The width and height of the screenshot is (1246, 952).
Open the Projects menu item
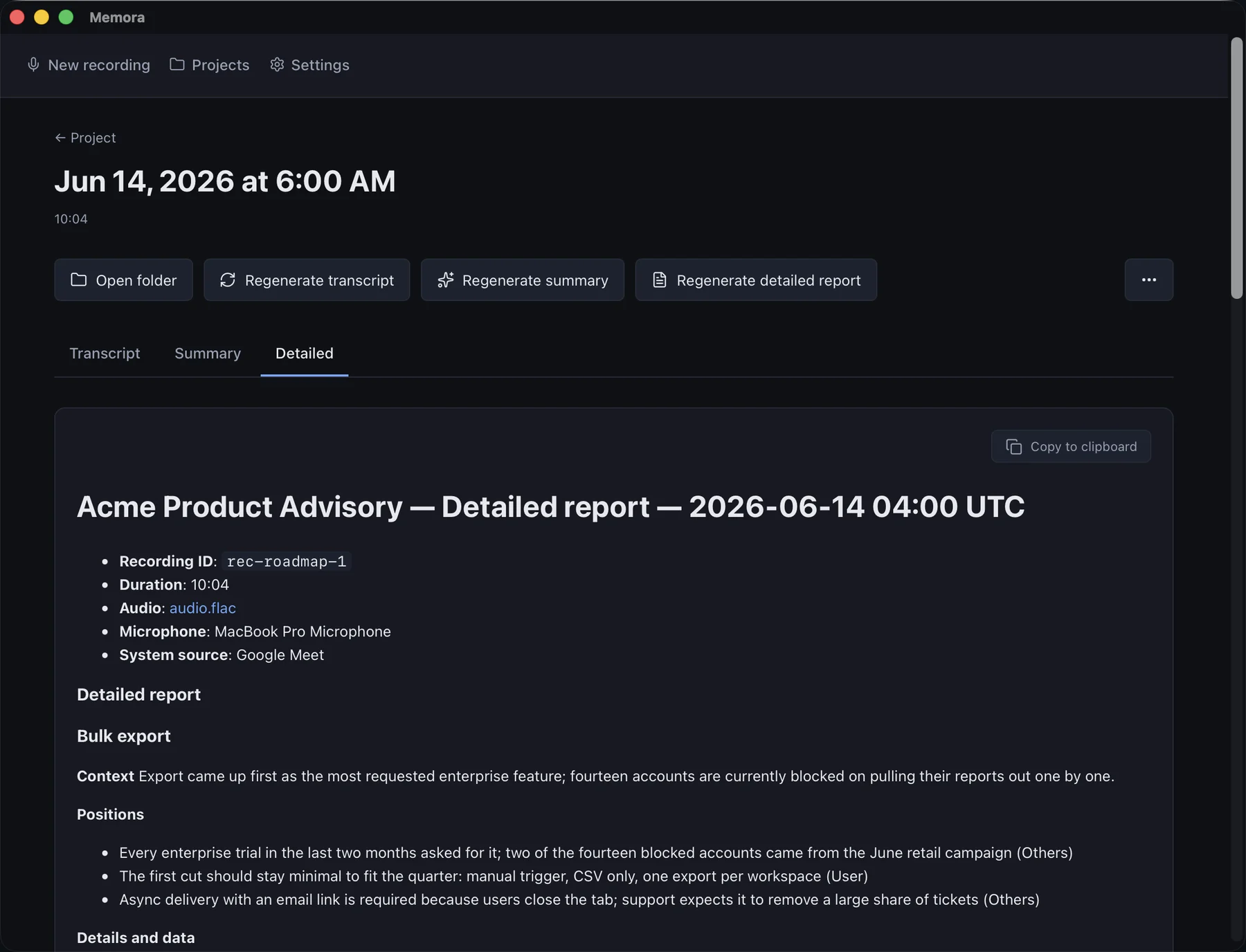coord(210,65)
